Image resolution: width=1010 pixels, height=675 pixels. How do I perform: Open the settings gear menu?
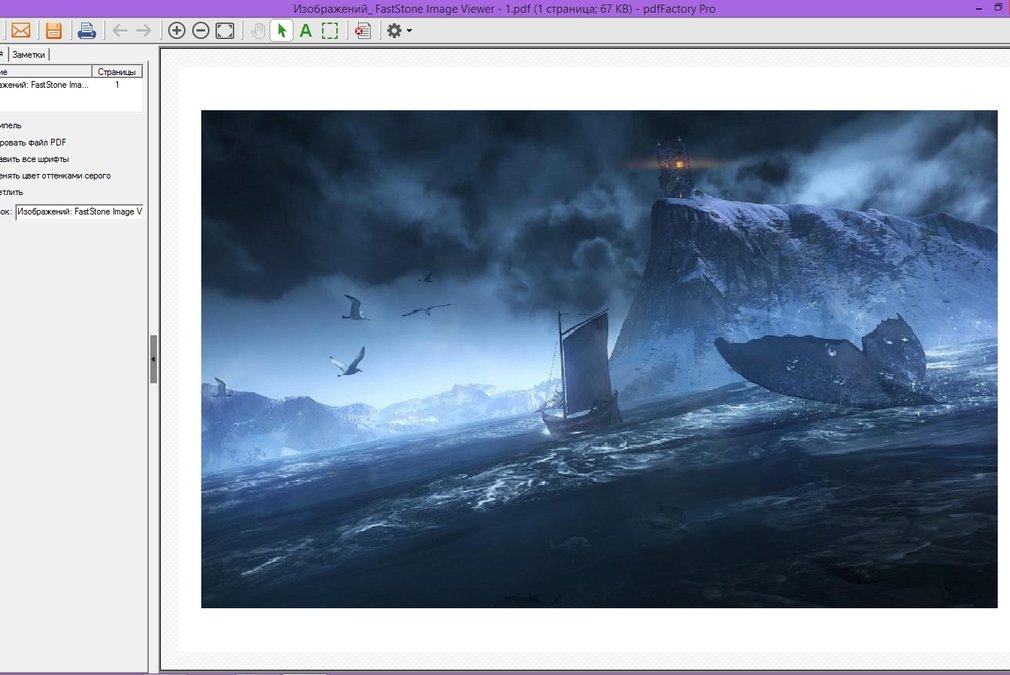click(x=394, y=30)
